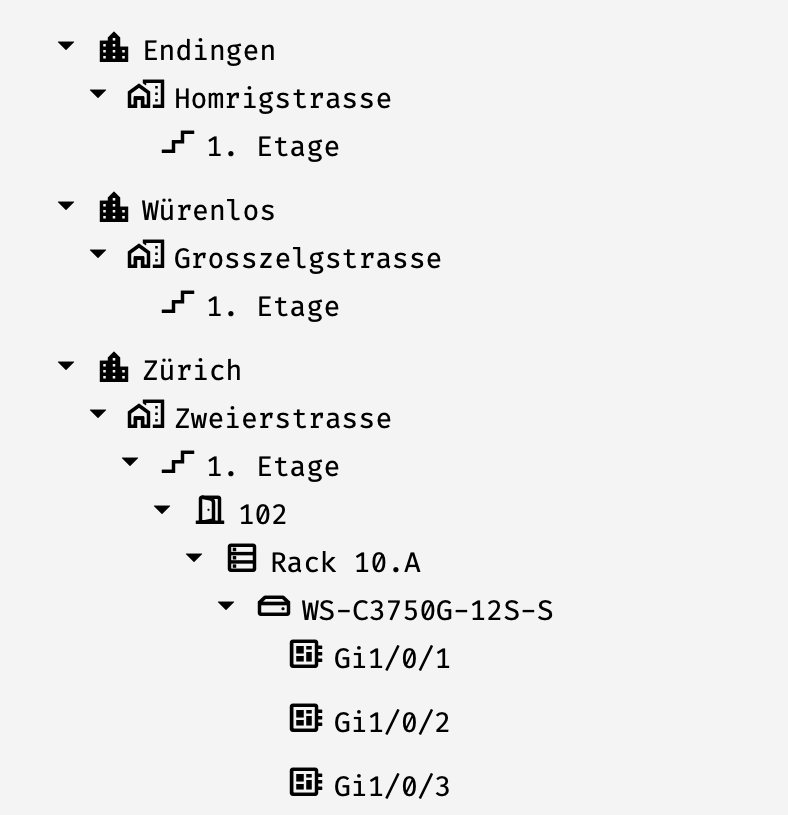Viewport: 788px width, 815px height.
Task: Click the port icon beside Gi1/0/3
Action: pos(305,783)
